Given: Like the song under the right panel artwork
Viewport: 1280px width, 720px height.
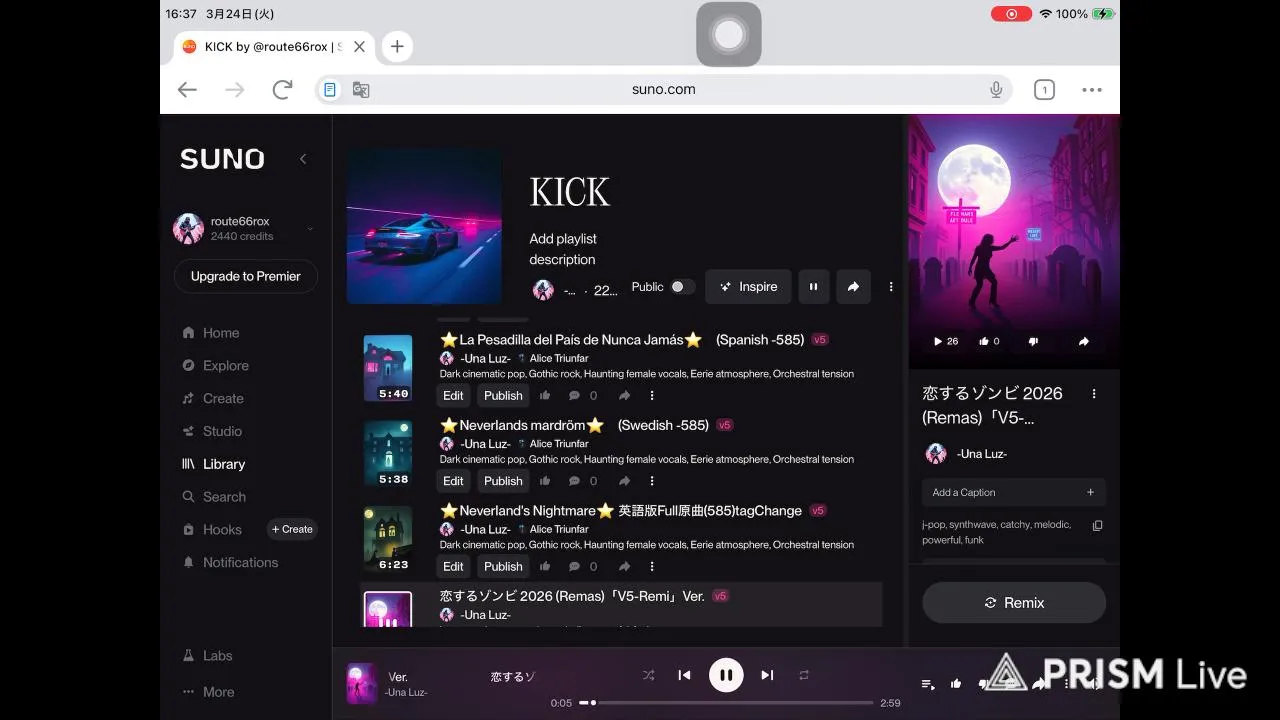Looking at the screenshot, I should pyautogui.click(x=989, y=341).
